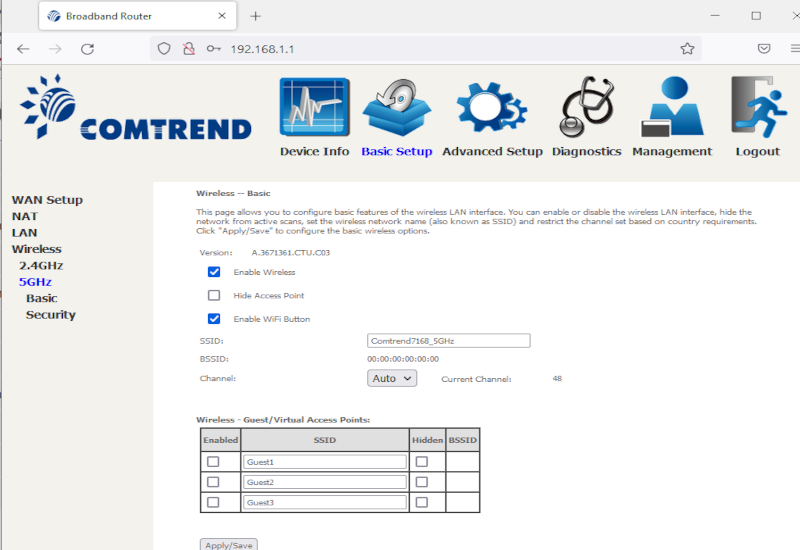Close the Broadband Router tab

[x=222, y=16]
